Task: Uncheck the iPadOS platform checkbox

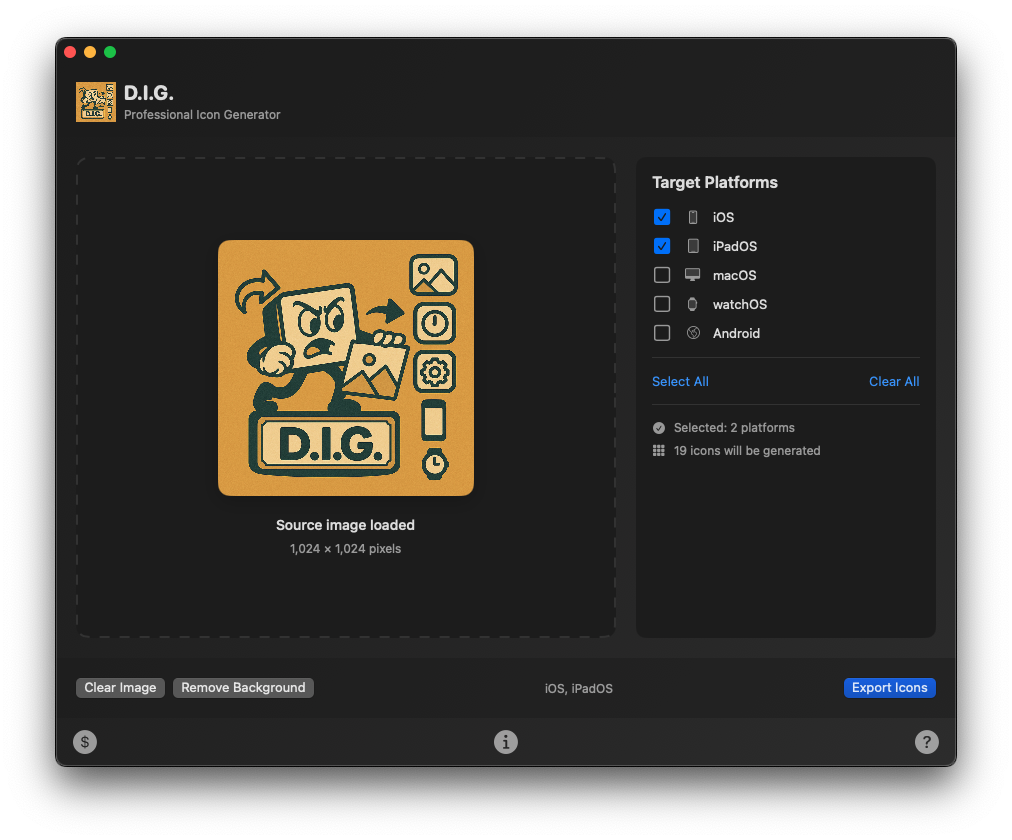Action: pyautogui.click(x=662, y=246)
